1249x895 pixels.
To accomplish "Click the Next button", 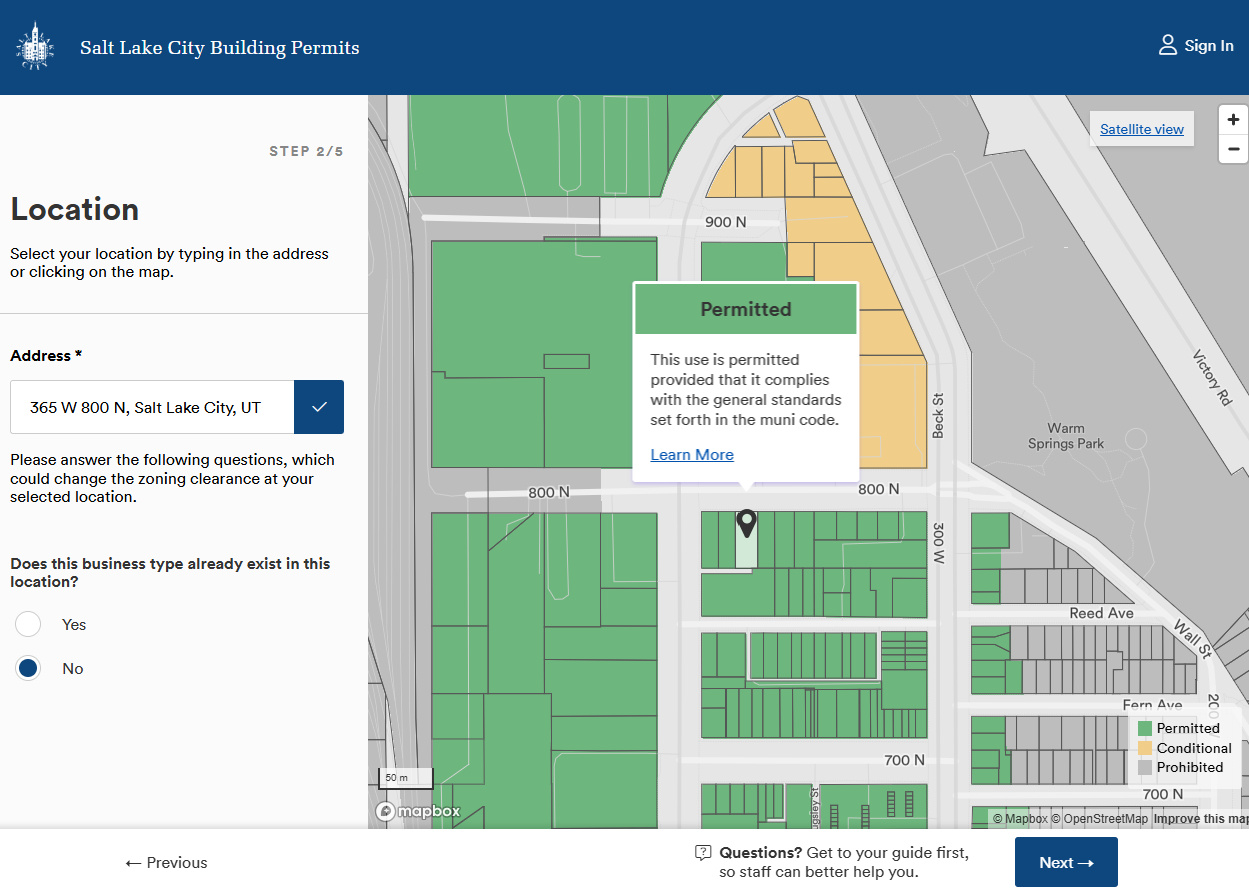I will (1066, 861).
